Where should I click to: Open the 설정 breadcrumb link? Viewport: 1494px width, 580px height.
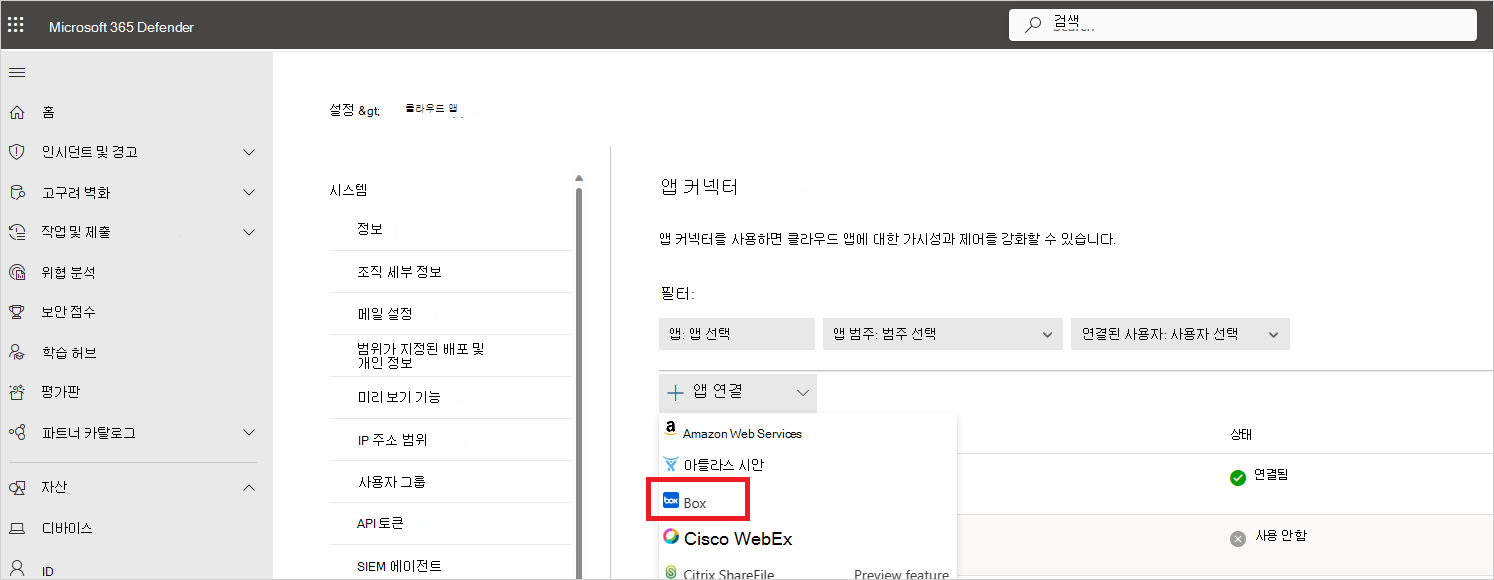pos(345,110)
